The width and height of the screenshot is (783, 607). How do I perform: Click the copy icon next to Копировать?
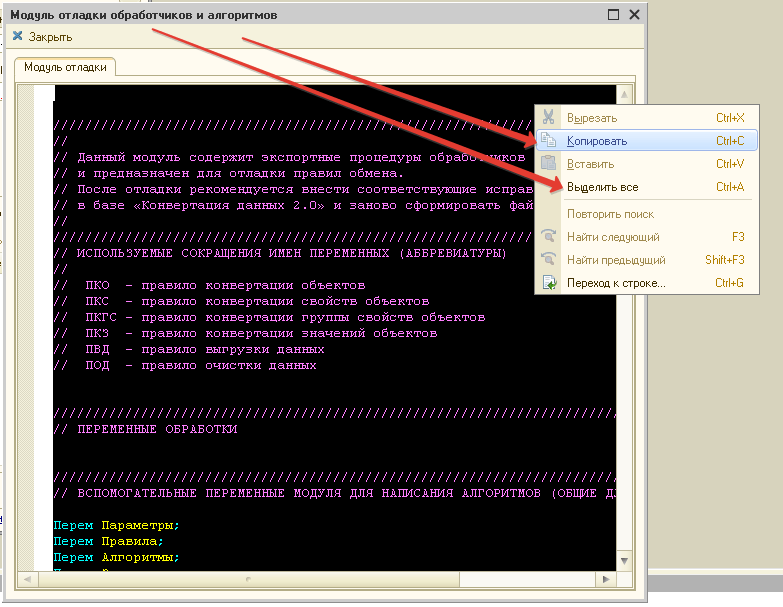(548, 141)
